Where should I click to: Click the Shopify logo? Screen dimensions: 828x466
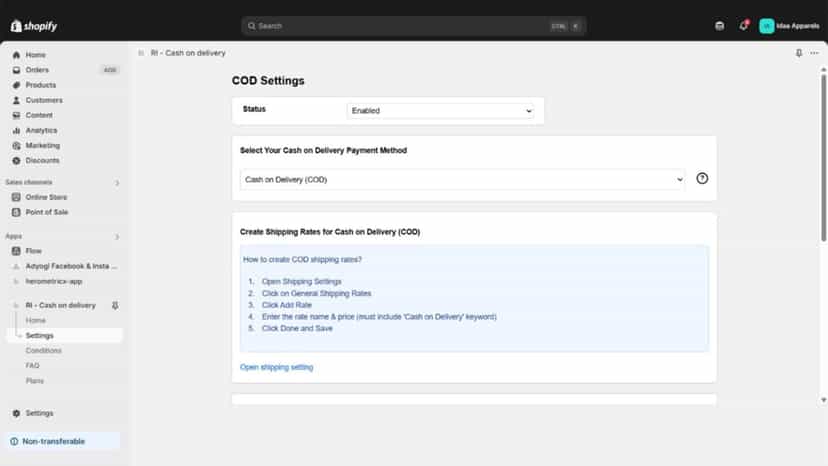(34, 26)
